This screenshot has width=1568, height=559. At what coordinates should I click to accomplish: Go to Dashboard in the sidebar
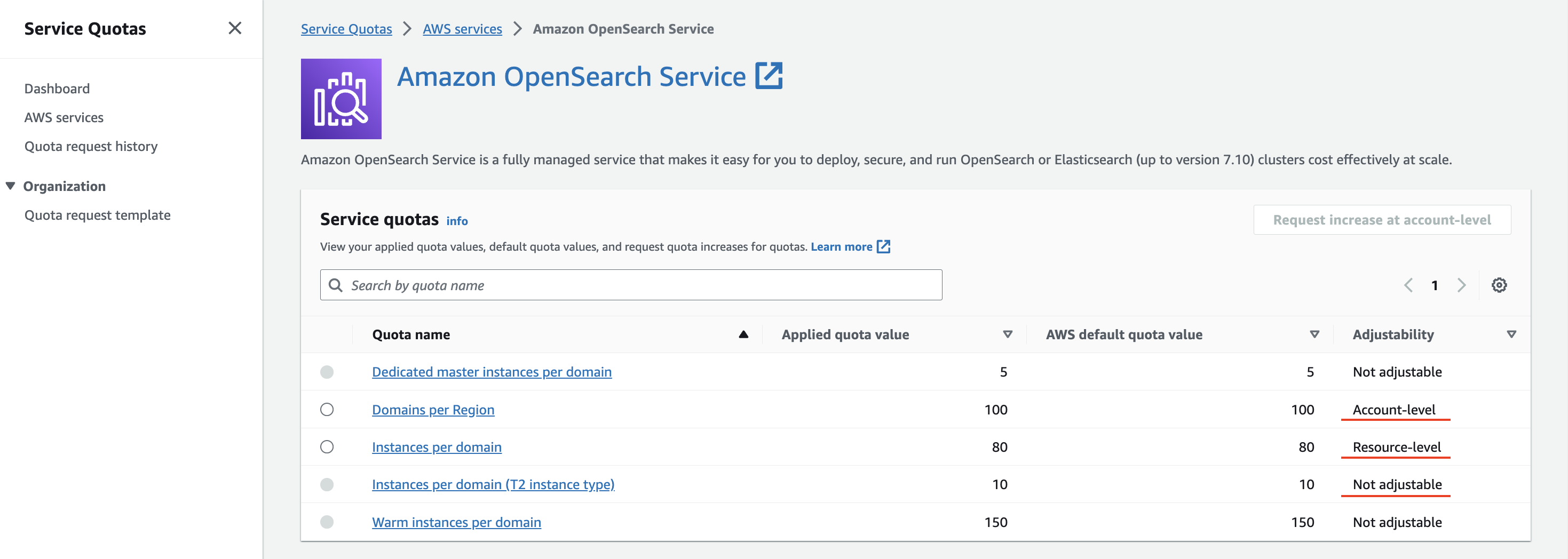pyautogui.click(x=57, y=88)
